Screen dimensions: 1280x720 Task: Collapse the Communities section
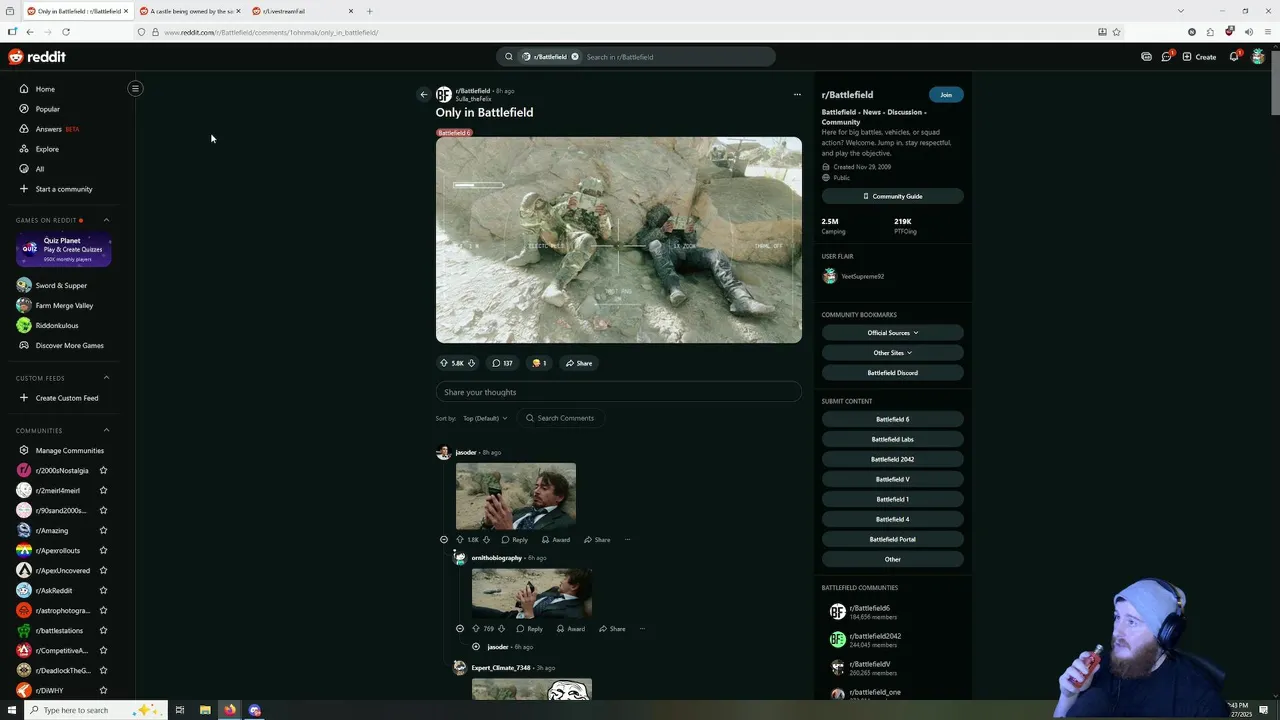(x=107, y=430)
